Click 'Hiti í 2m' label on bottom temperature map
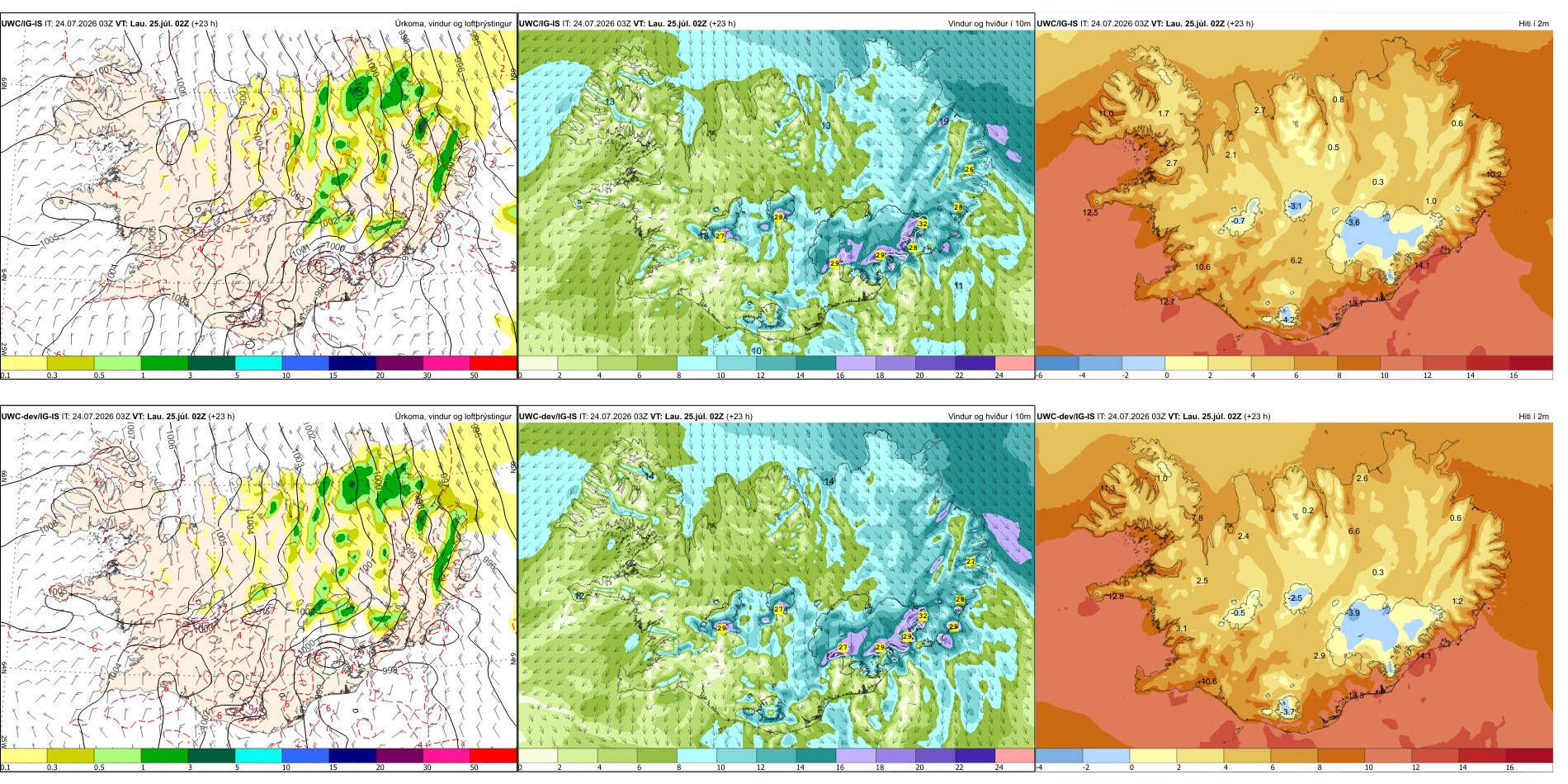 coord(1533,416)
